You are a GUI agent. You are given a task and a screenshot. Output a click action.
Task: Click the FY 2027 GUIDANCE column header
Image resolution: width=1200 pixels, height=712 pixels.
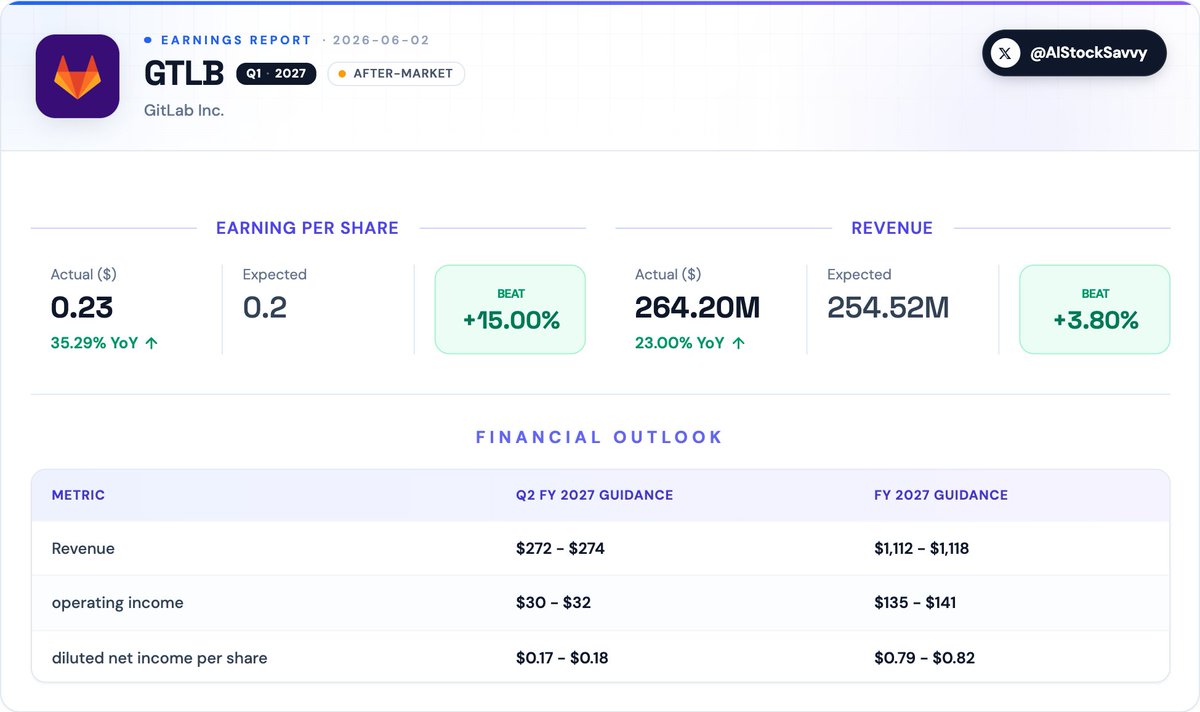point(941,495)
